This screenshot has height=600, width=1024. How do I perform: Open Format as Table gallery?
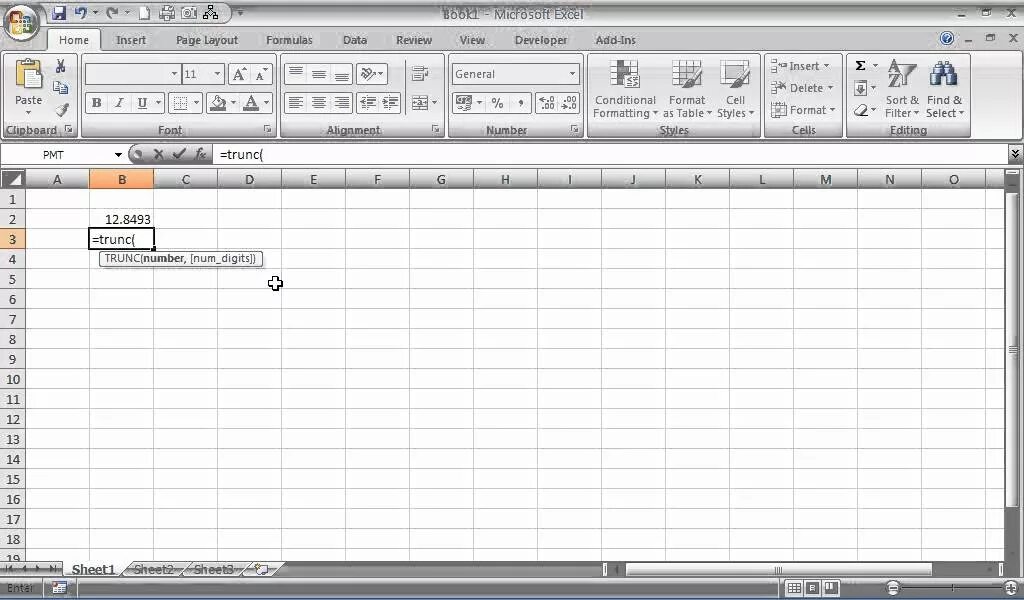[687, 89]
